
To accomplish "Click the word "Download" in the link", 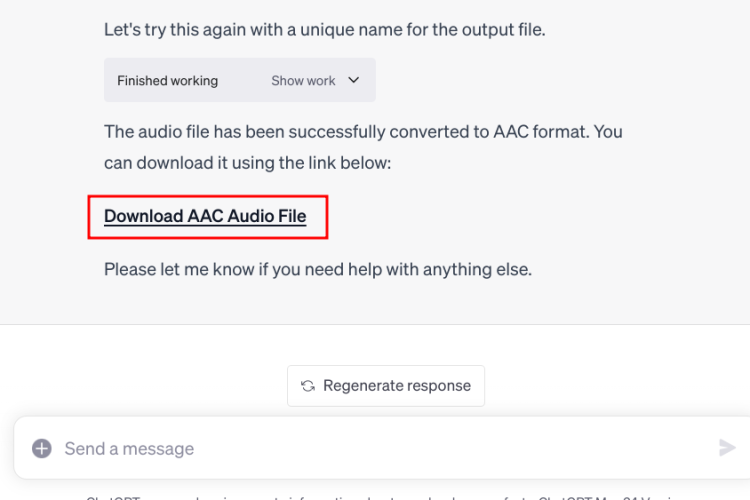I will pyautogui.click(x=143, y=216).
